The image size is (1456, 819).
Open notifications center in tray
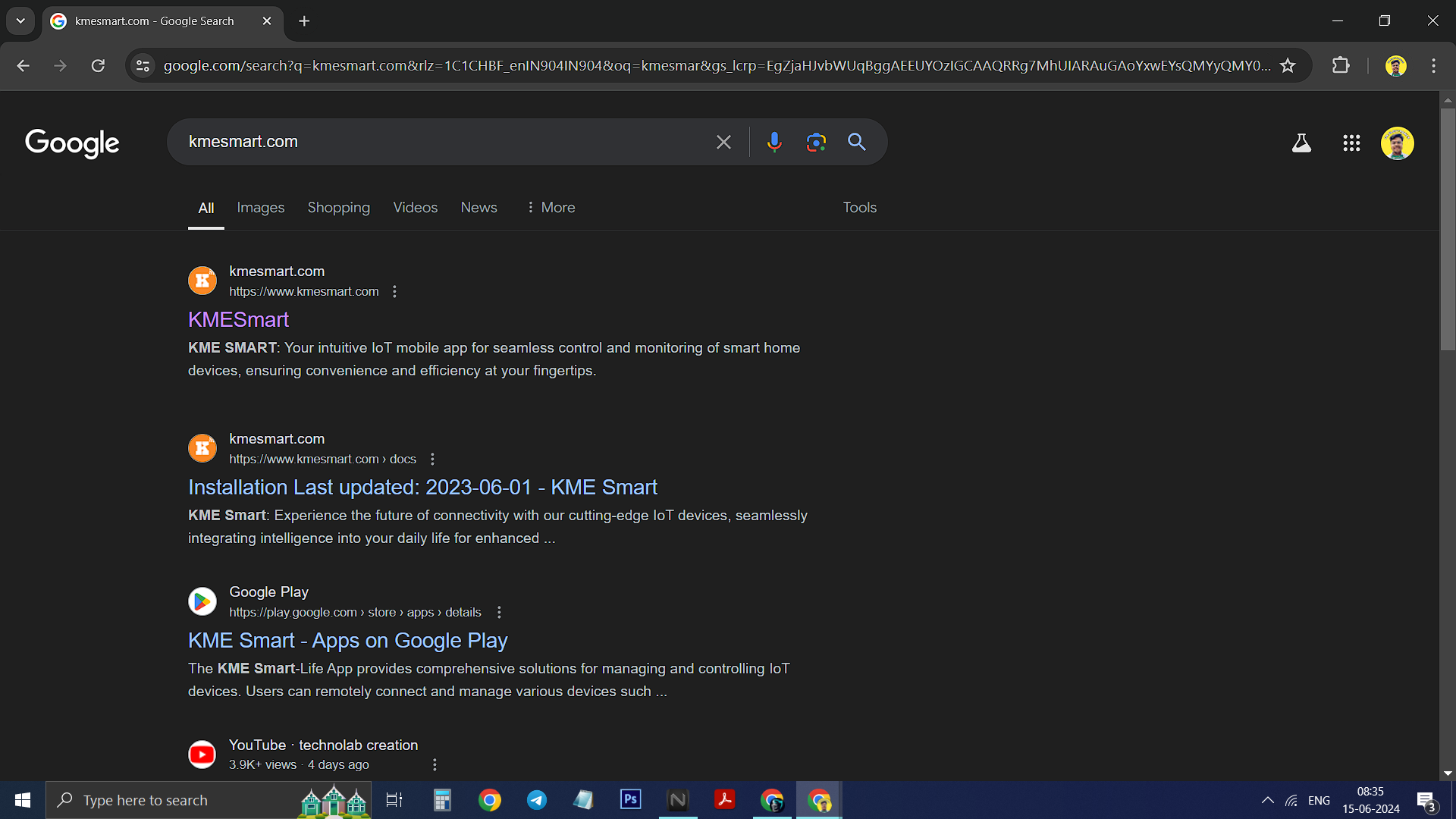(x=1426, y=801)
